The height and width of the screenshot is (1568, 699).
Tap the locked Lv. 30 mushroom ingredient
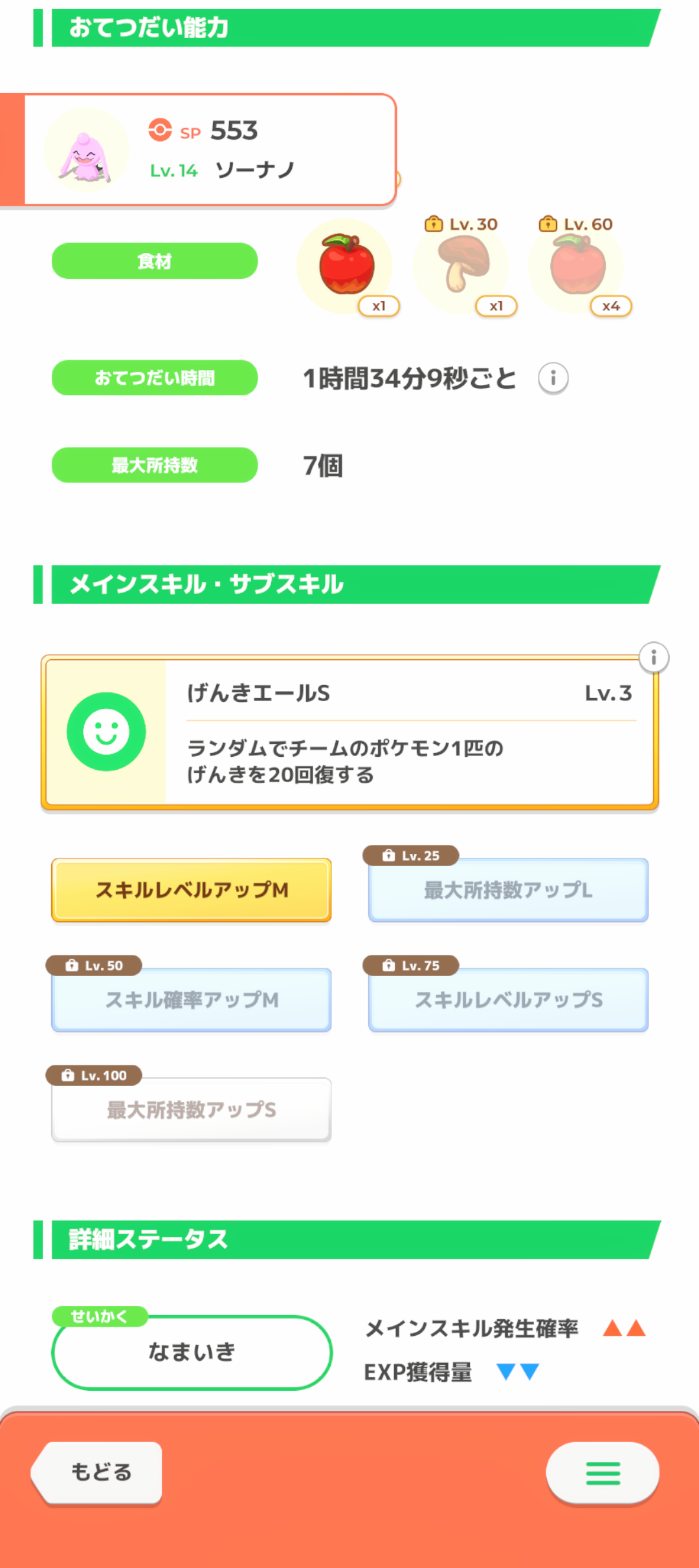[461, 266]
